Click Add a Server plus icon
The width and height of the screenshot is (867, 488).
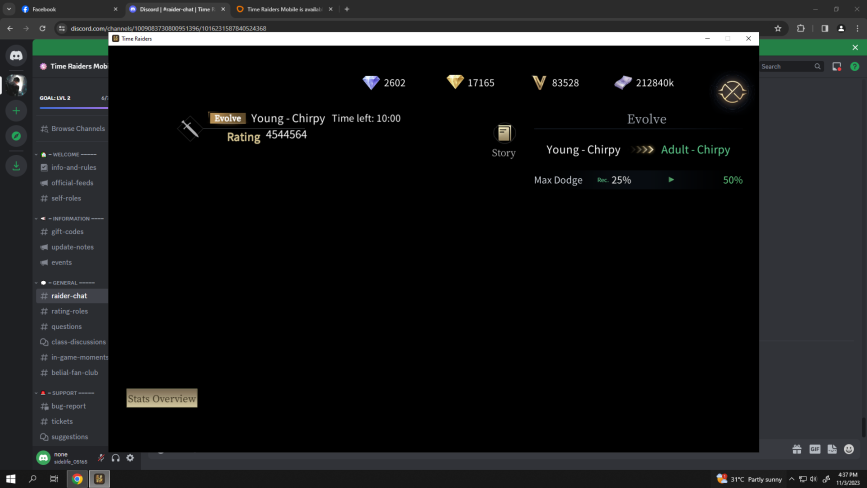16,110
